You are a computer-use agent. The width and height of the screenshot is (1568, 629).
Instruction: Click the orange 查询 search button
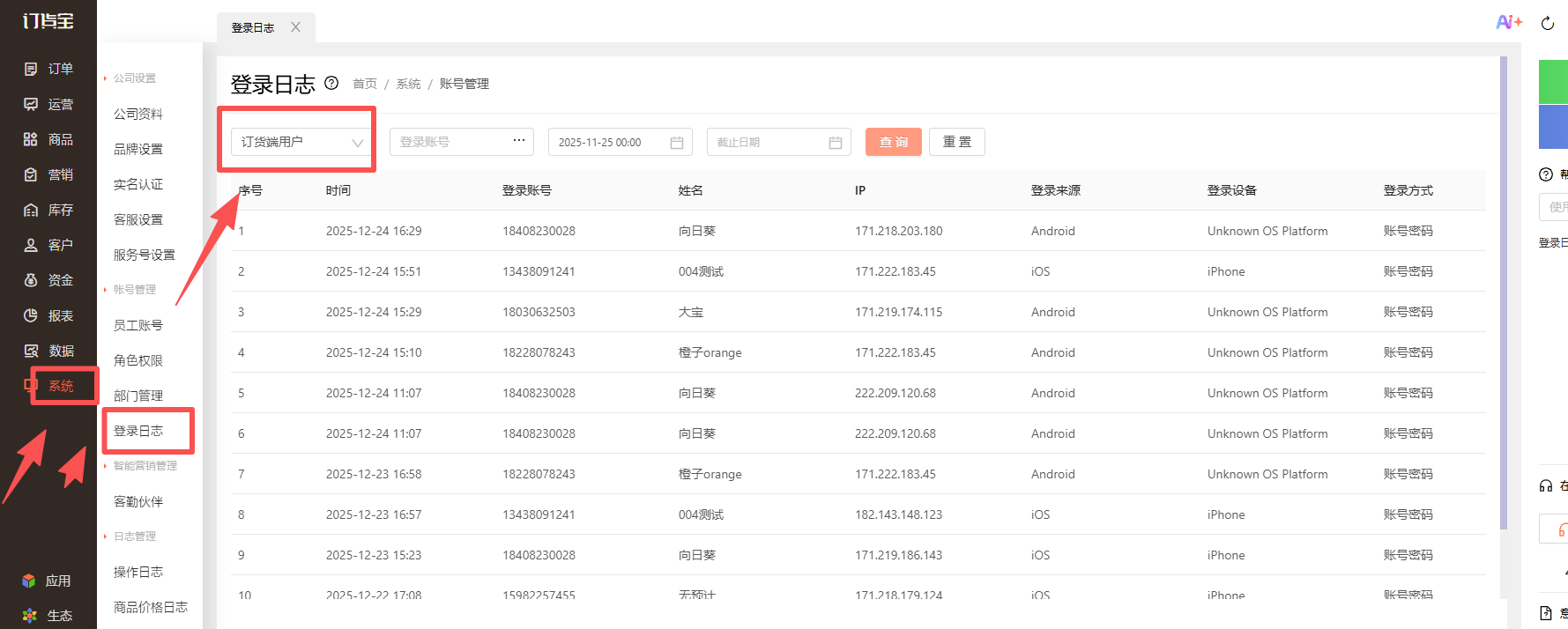click(x=894, y=142)
